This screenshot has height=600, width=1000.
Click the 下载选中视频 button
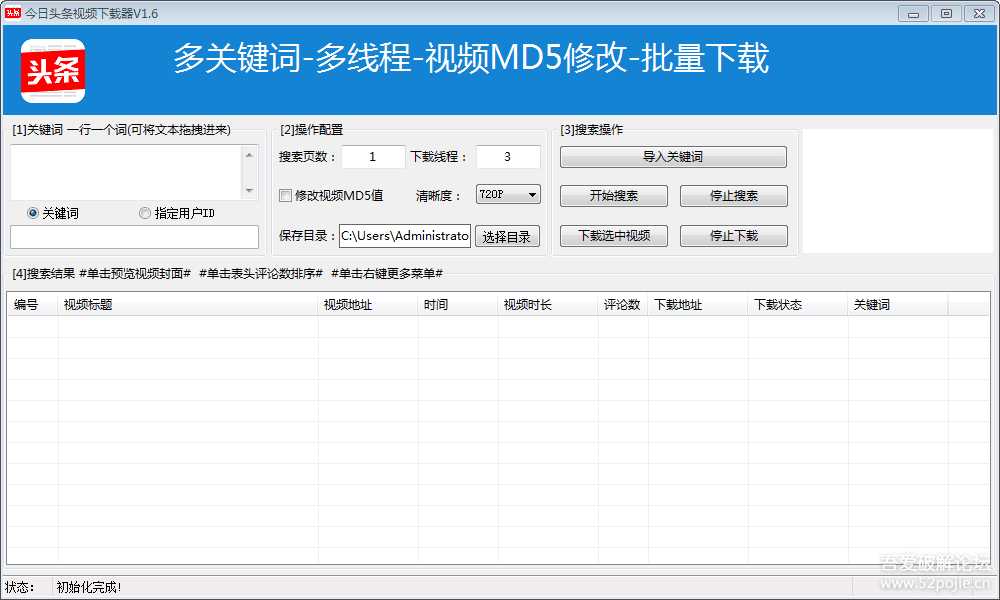click(x=613, y=235)
